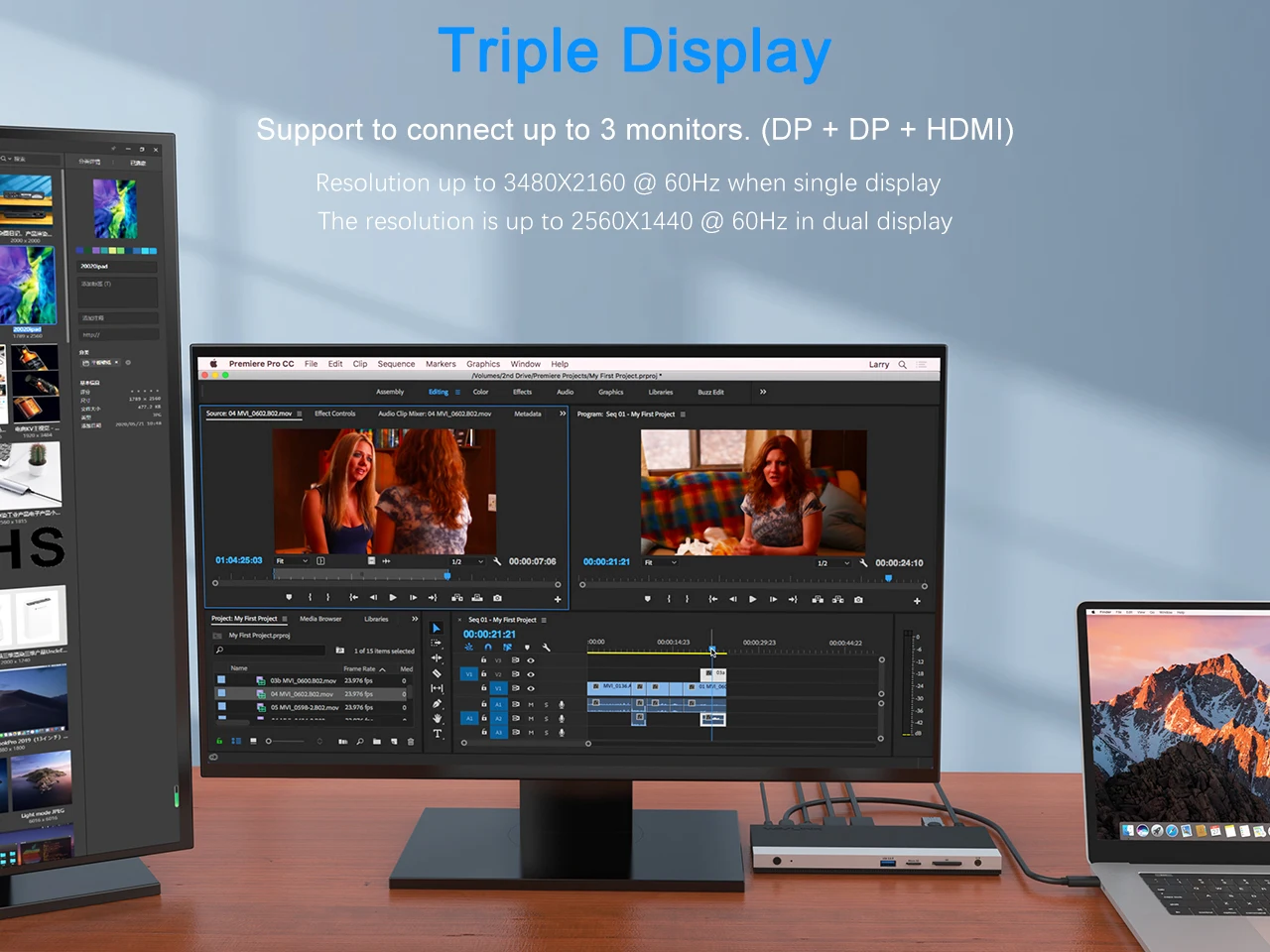Activate the Slip tool
The height and width of the screenshot is (952, 1270).
click(437, 688)
